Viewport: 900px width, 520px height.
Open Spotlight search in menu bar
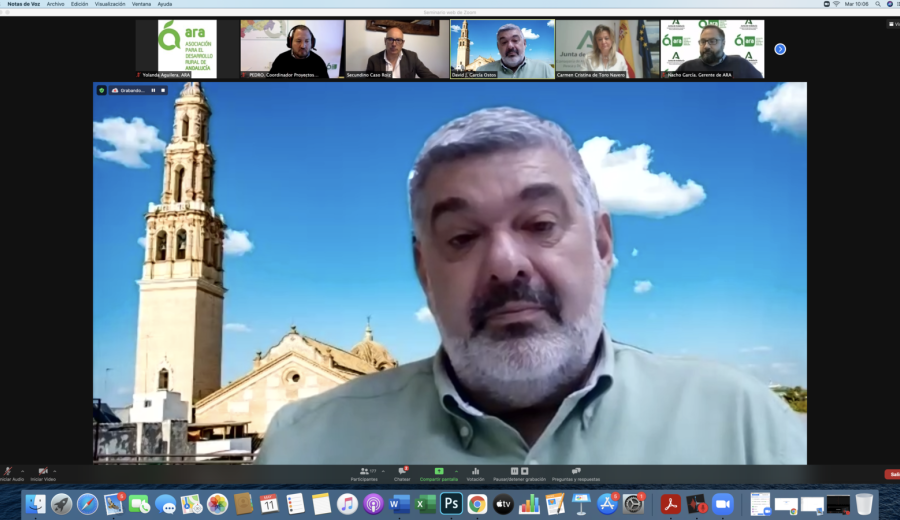[878, 4]
